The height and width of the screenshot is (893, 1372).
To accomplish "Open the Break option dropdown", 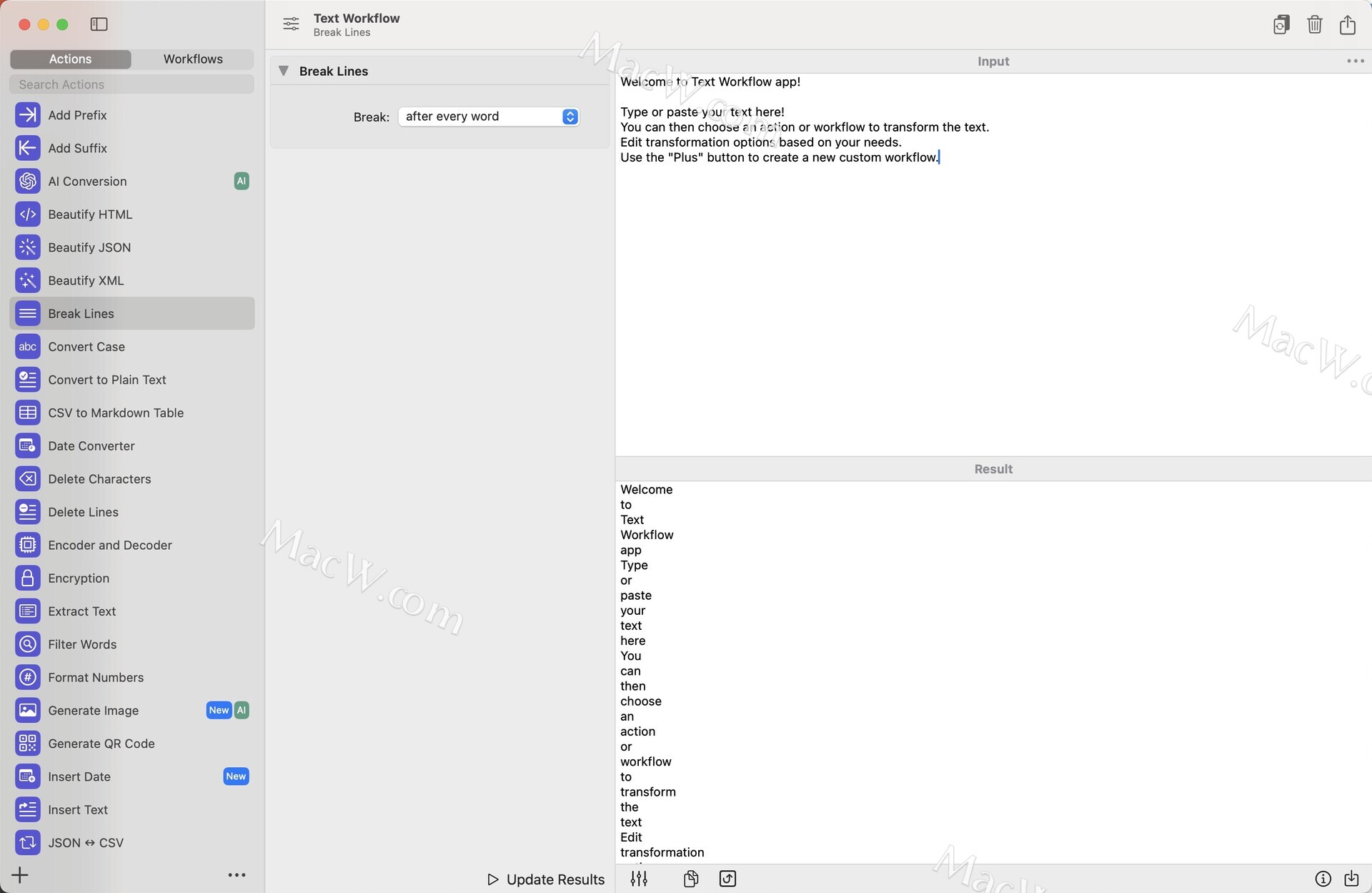I will [489, 117].
